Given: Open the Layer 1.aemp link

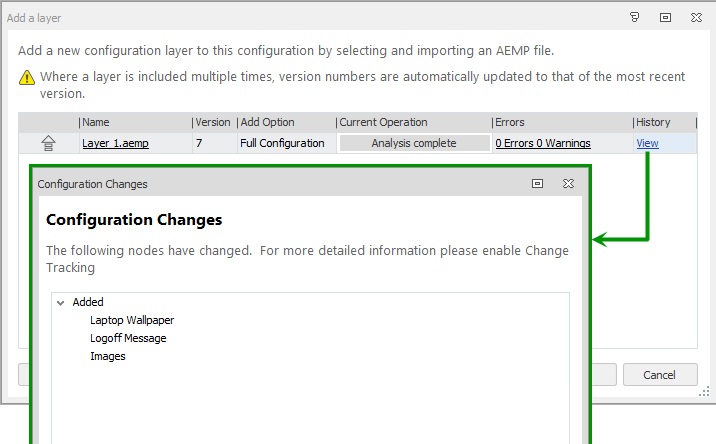Looking at the screenshot, I should pyautogui.click(x=115, y=143).
